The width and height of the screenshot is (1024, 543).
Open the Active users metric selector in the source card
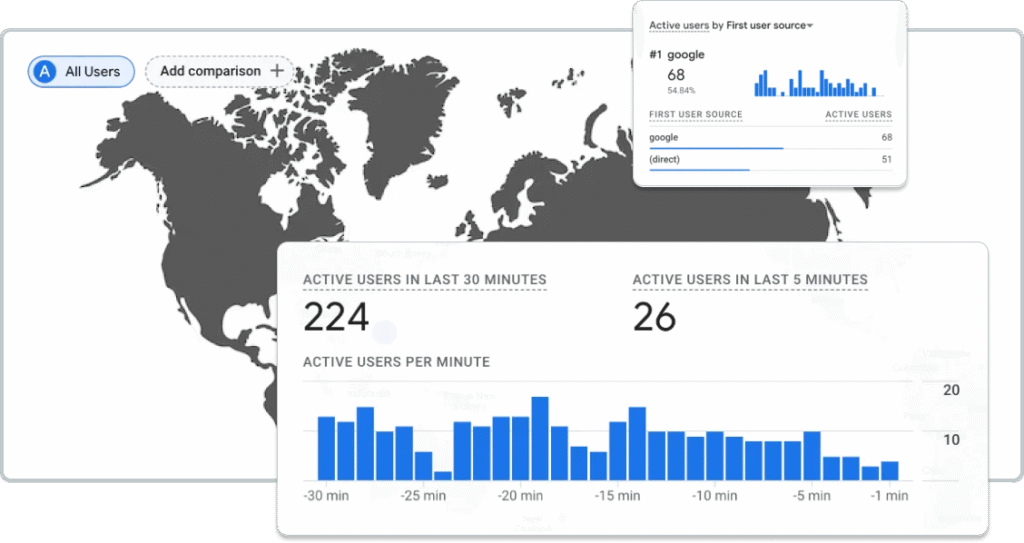click(x=679, y=25)
